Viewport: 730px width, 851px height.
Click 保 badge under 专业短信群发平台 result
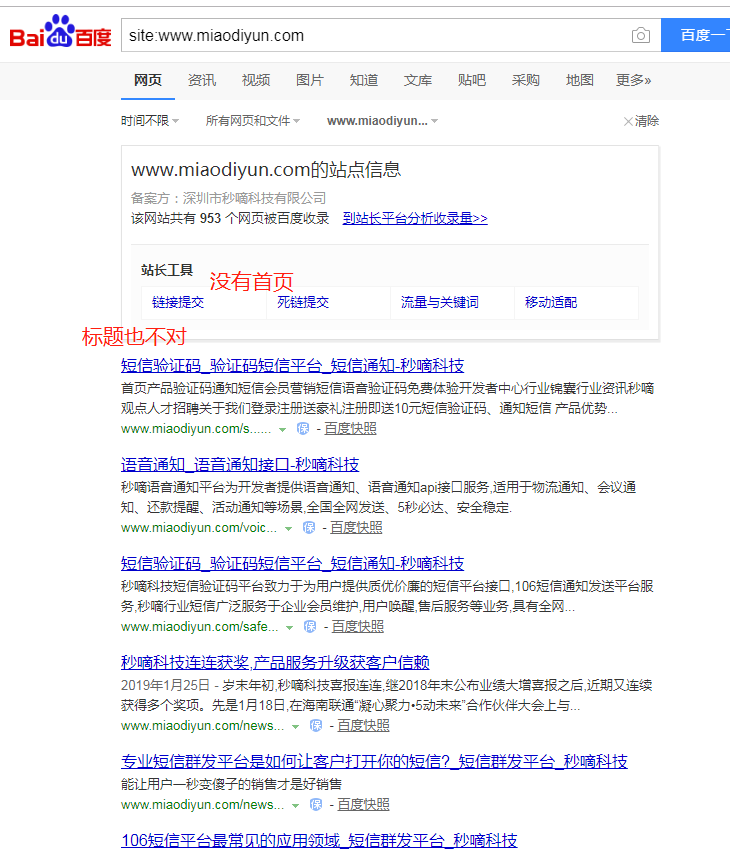316,804
